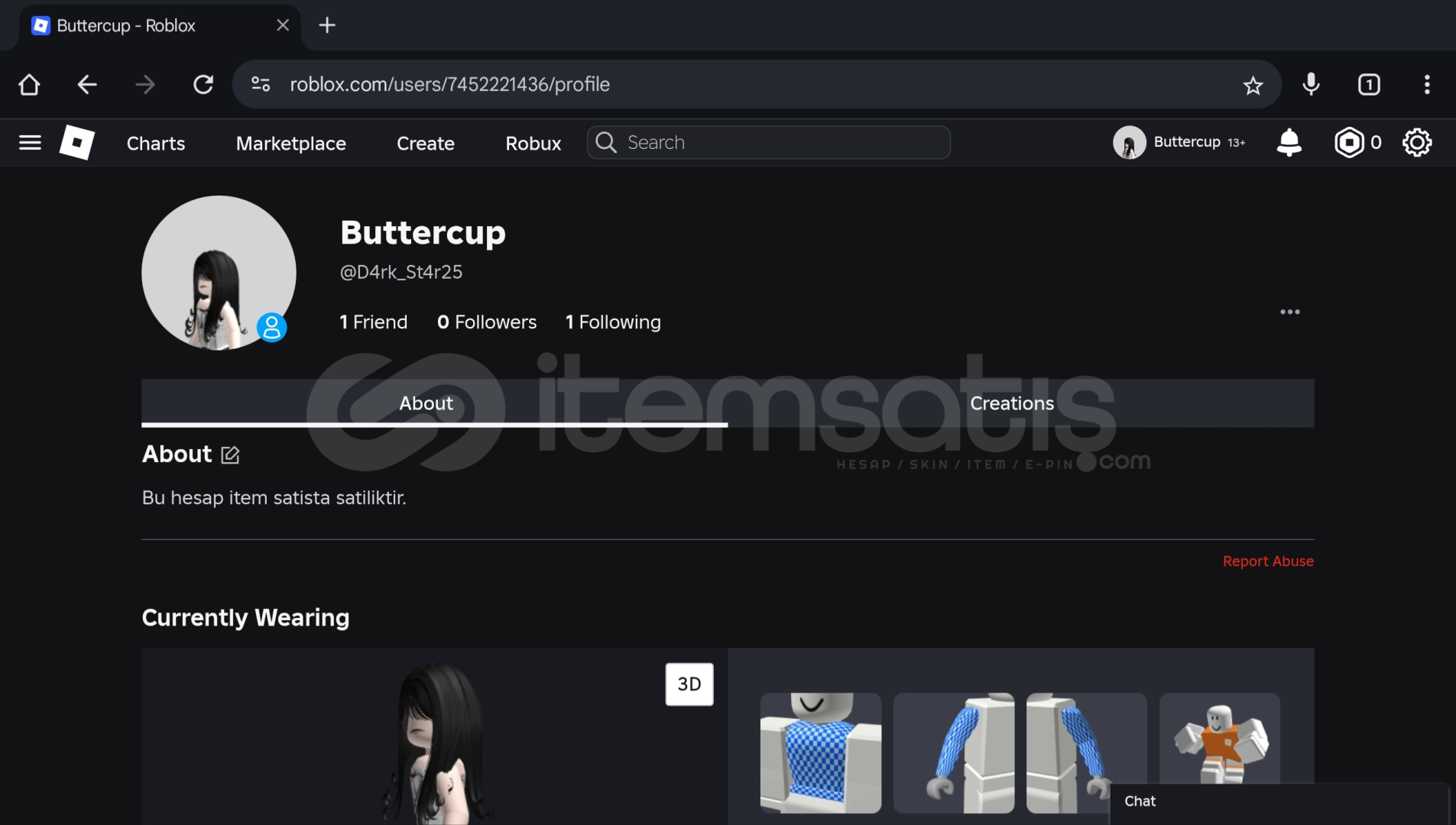The width and height of the screenshot is (1456, 825).
Task: Bookmark this page with star icon
Action: click(1253, 85)
